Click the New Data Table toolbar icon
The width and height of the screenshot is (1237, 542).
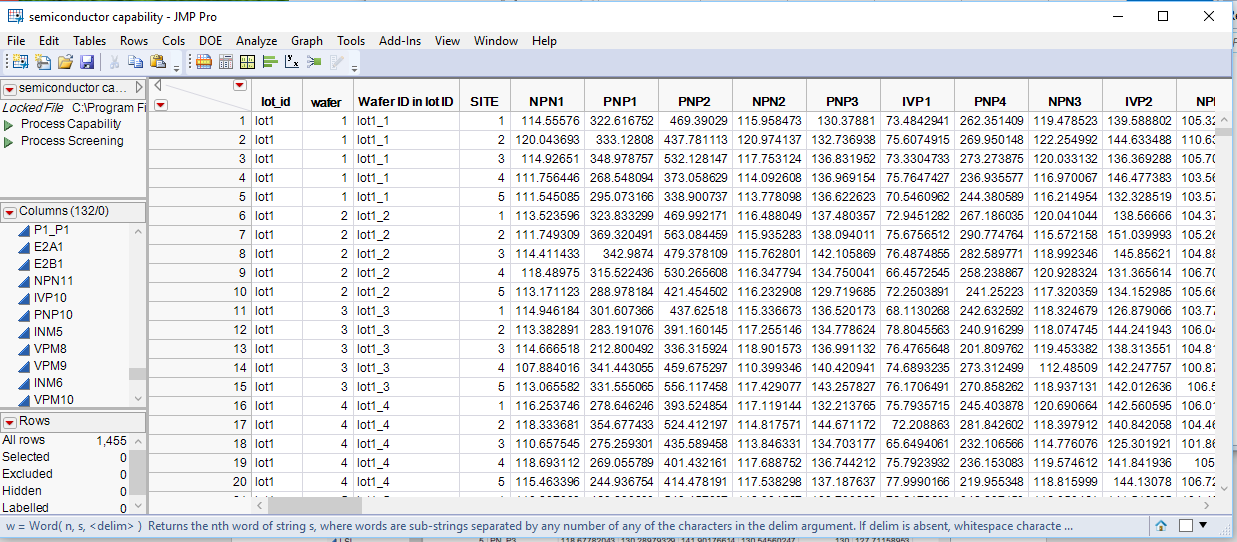pos(20,62)
